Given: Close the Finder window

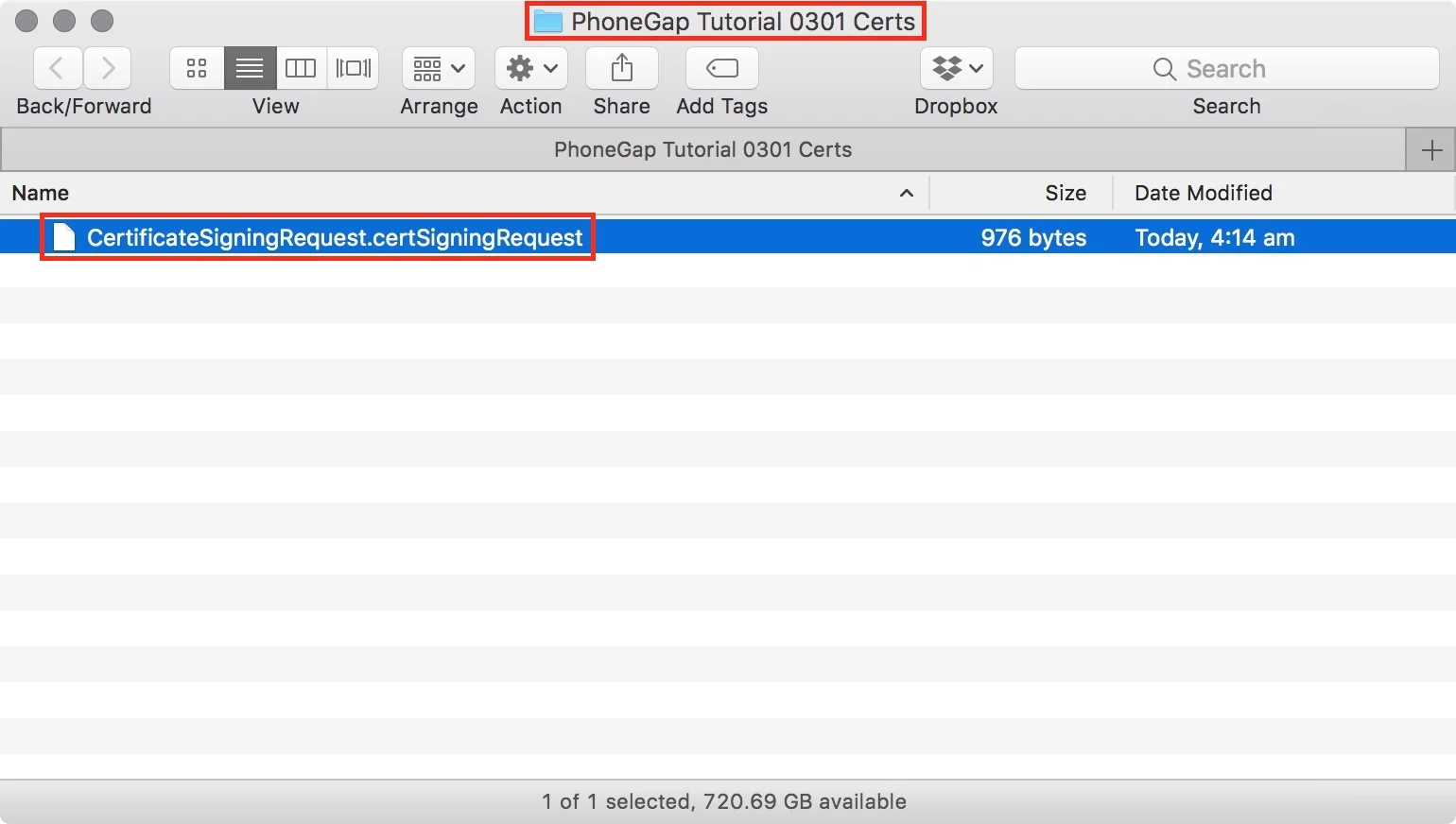Looking at the screenshot, I should 27,21.
